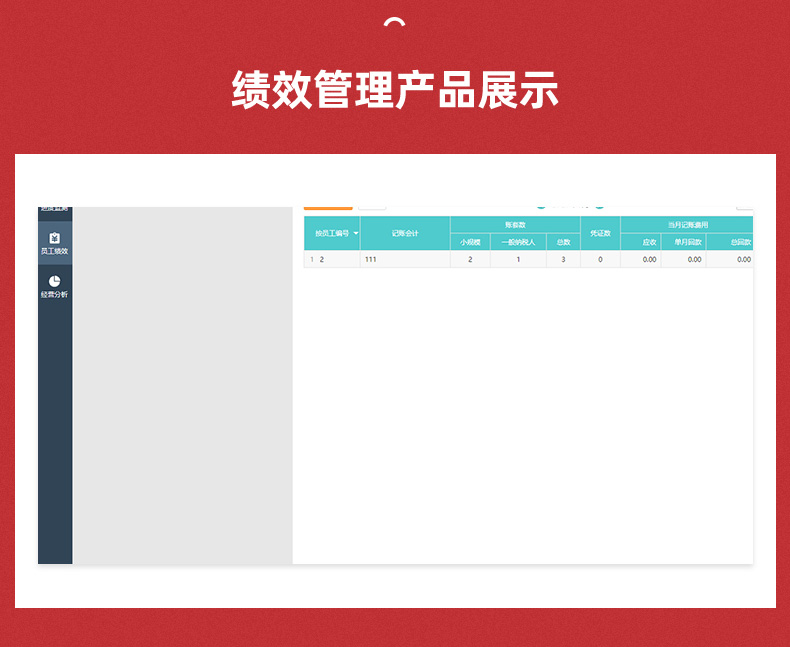Click the 凭证数 column header

601,233
